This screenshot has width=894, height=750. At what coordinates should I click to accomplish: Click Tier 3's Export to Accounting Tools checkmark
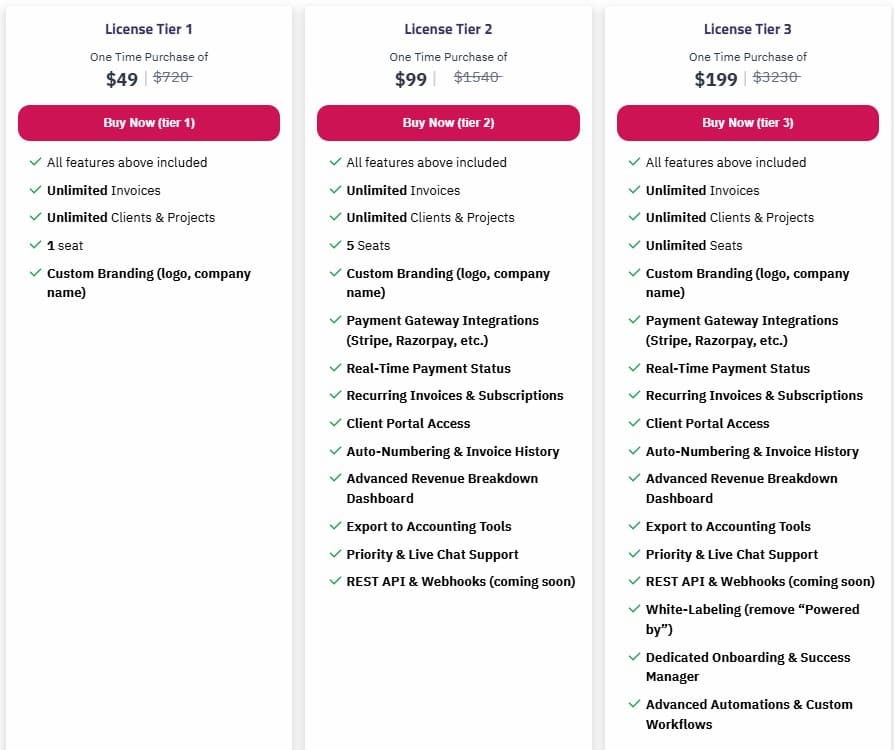[635, 526]
